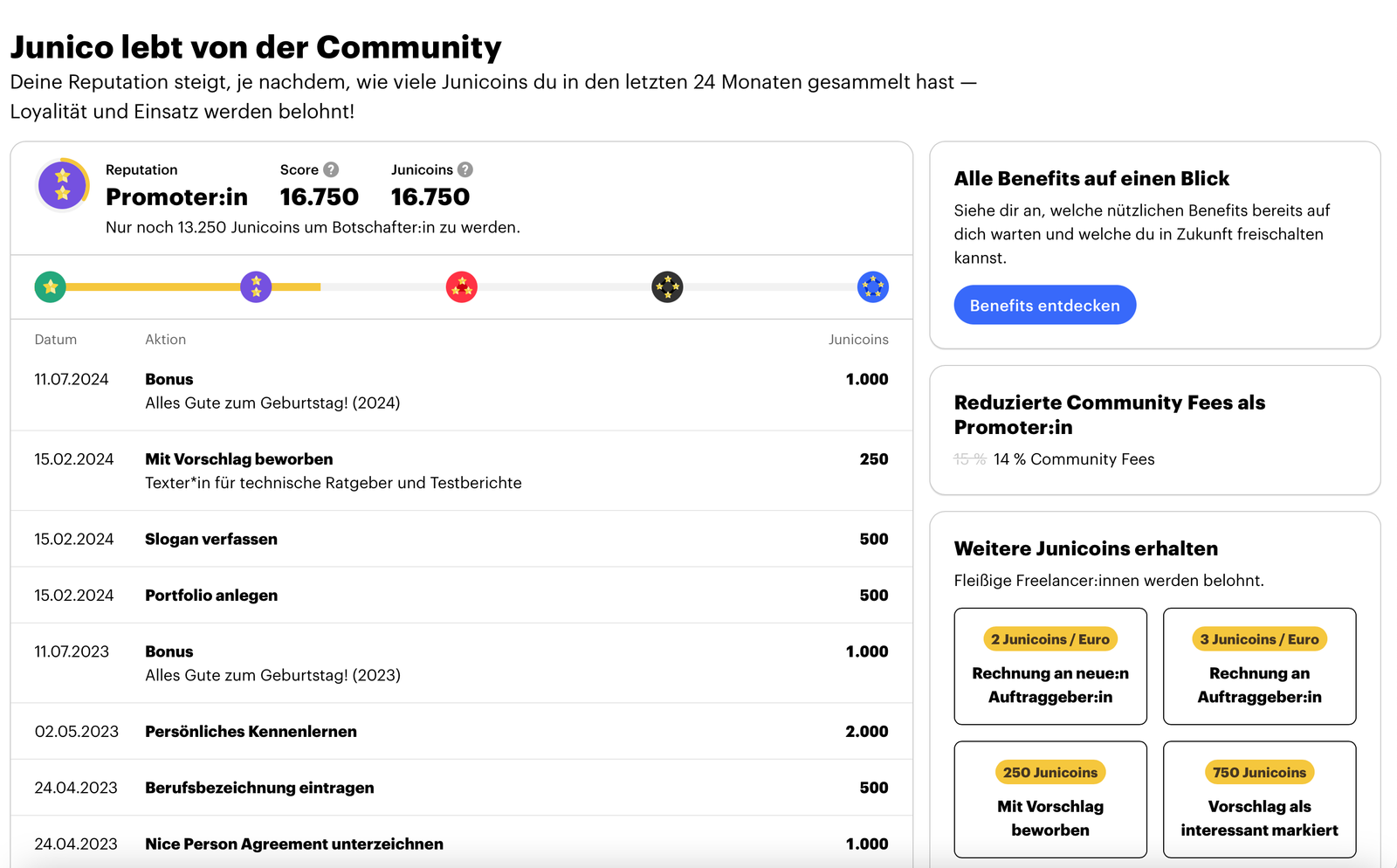The width and height of the screenshot is (1397, 868).
Task: Open the Junicoins help question mark
Action: point(465,169)
